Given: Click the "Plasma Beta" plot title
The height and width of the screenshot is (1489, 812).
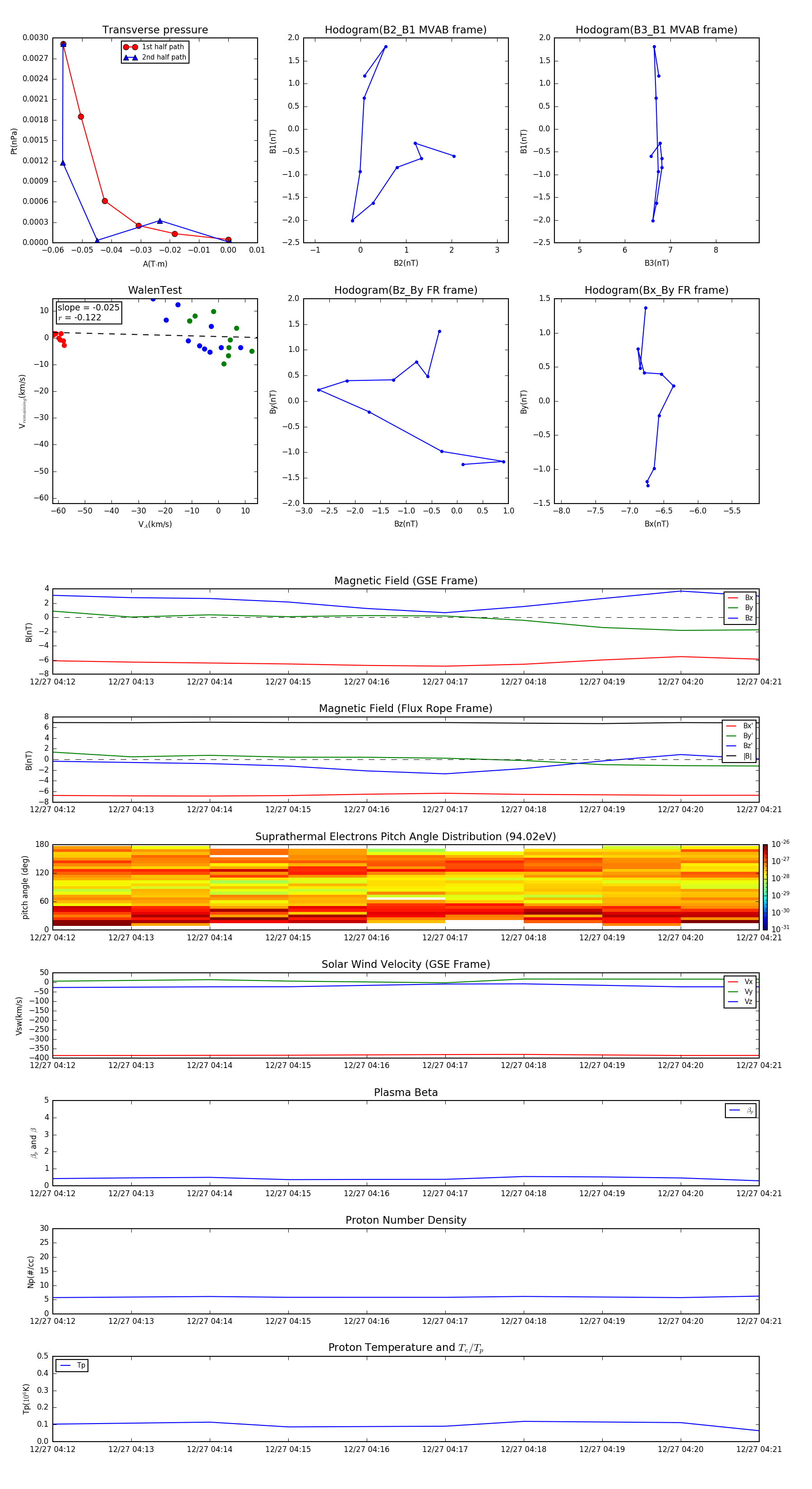Looking at the screenshot, I should pos(406,1092).
